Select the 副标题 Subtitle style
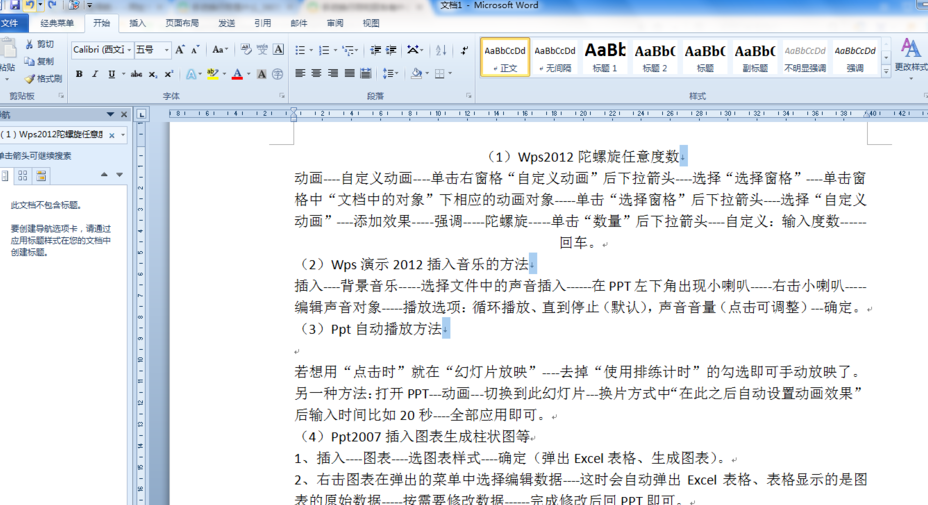Image resolution: width=928 pixels, height=505 pixels. click(755, 57)
